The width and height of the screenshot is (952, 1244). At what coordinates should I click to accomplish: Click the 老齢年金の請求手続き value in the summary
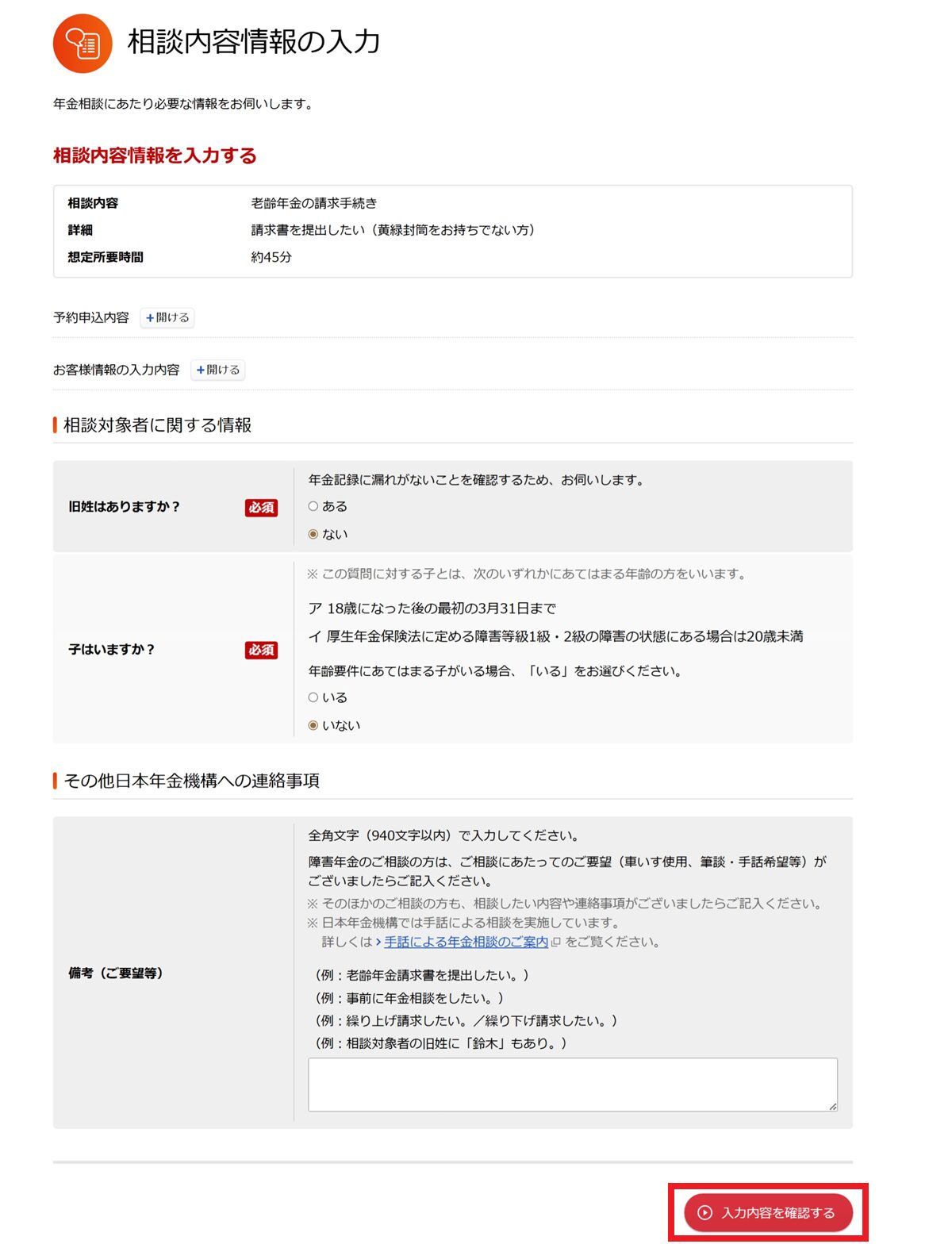tap(314, 203)
